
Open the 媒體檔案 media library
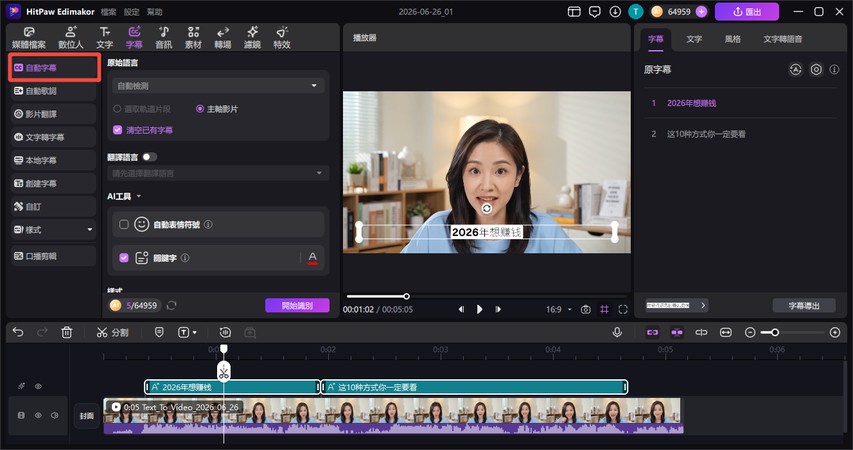29,38
